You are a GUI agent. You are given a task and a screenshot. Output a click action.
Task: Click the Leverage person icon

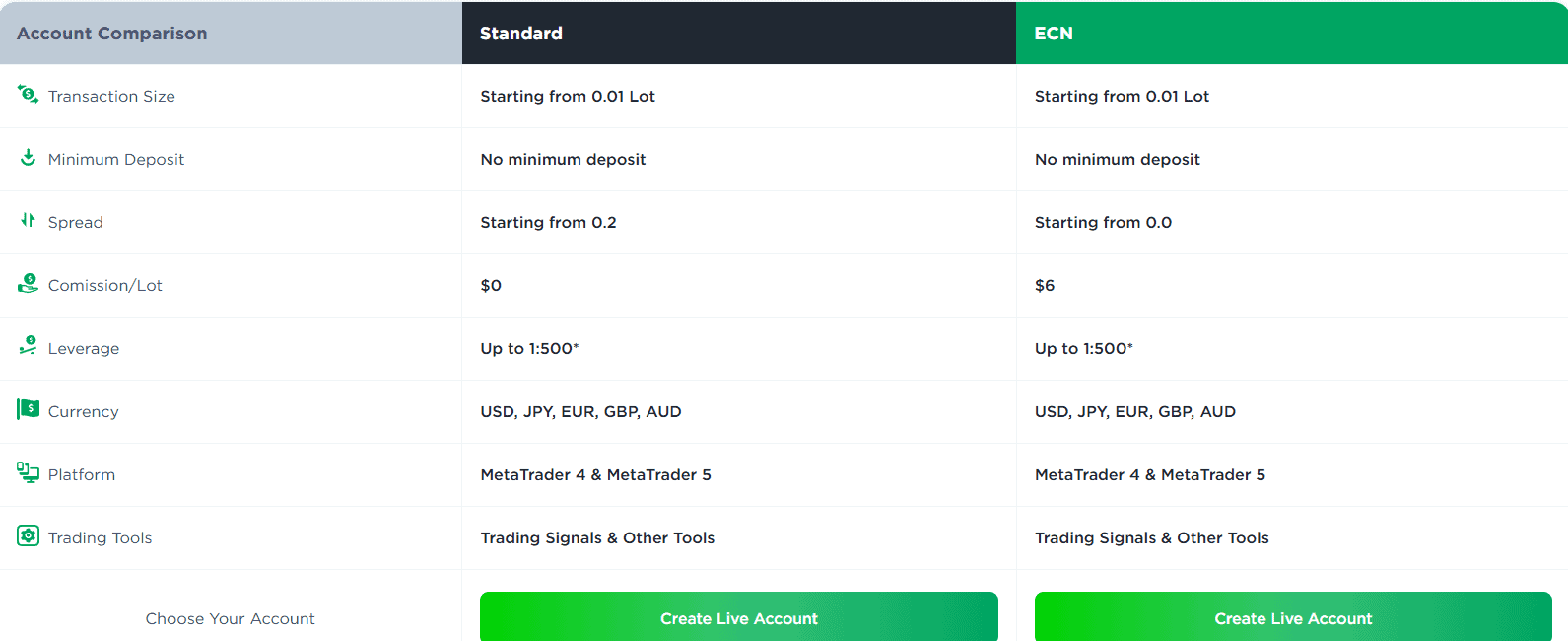click(x=27, y=348)
